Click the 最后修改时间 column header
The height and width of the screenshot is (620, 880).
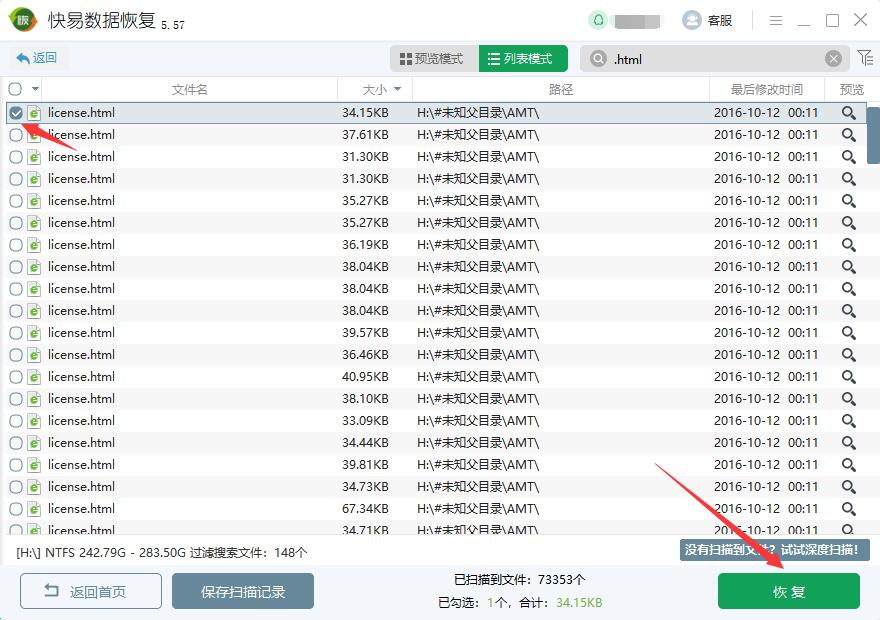click(x=767, y=89)
